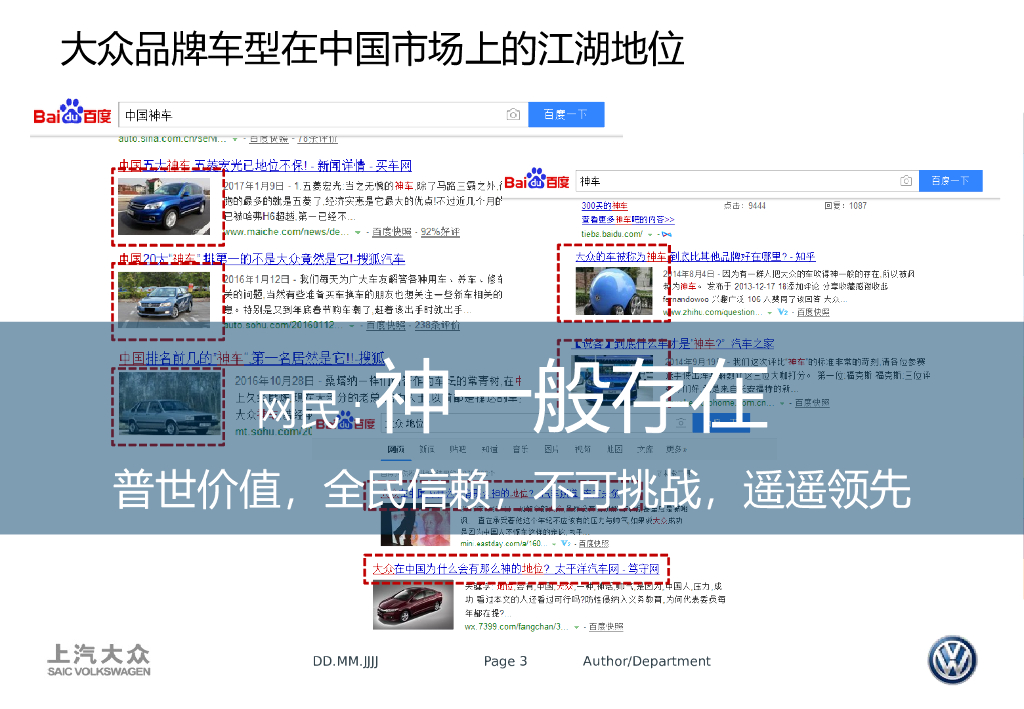Click the 92%好评 rating link
Viewport: 1024px width, 709px height.
[x=440, y=232]
